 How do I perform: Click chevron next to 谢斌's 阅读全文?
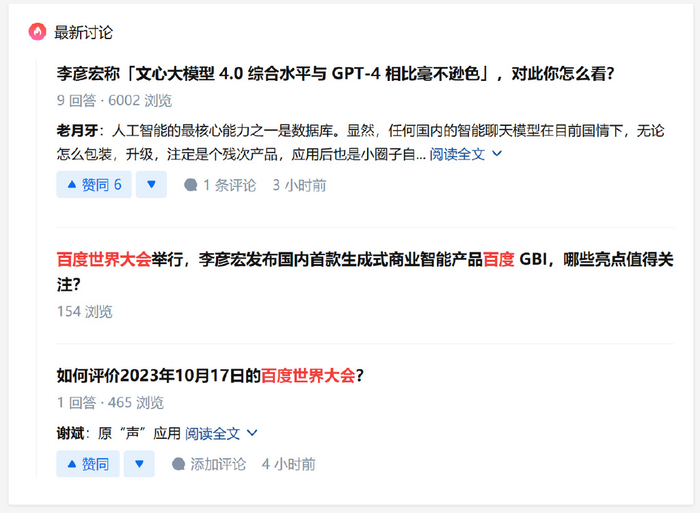click(x=252, y=433)
